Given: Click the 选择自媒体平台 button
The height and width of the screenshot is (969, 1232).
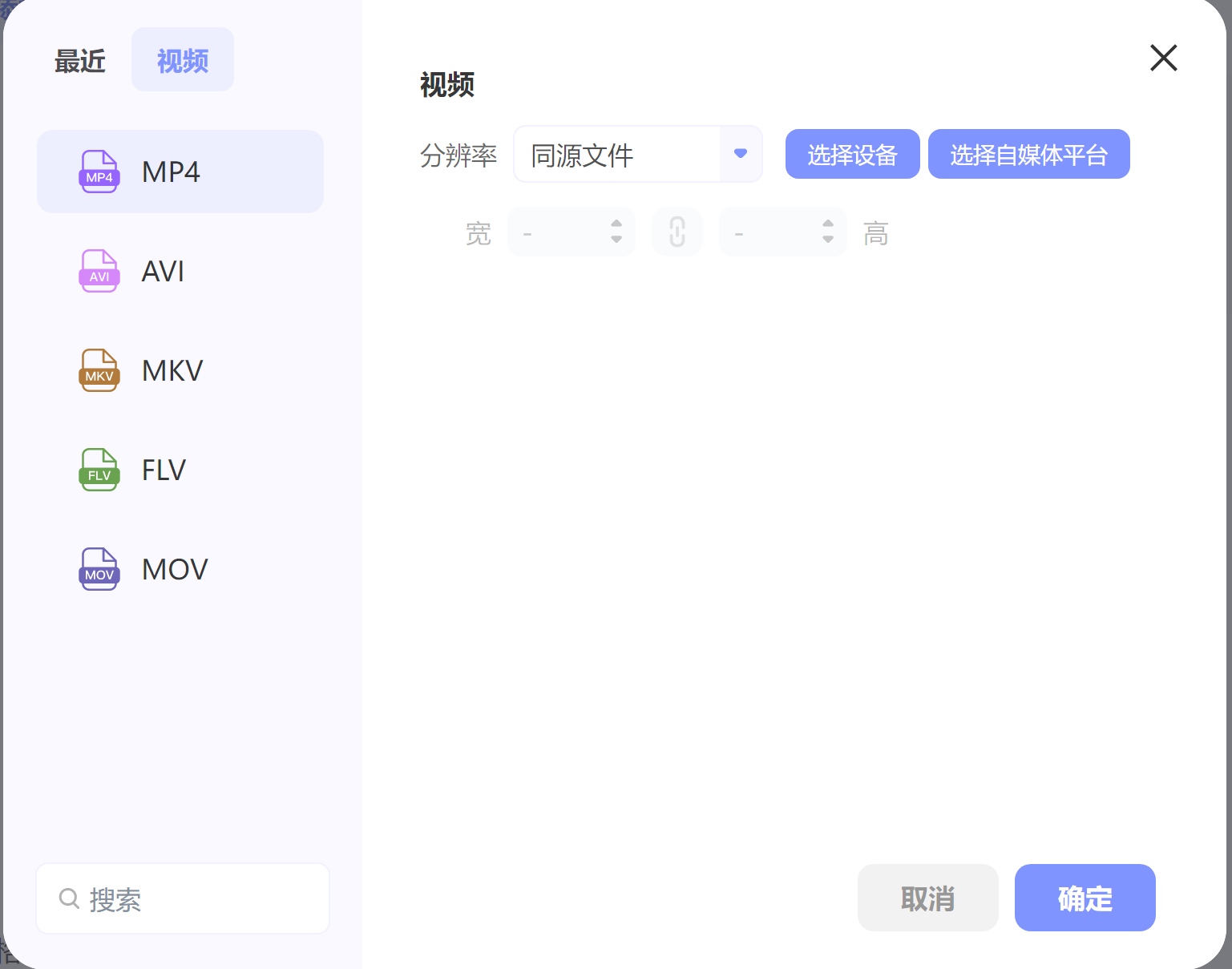Looking at the screenshot, I should point(1028,154).
